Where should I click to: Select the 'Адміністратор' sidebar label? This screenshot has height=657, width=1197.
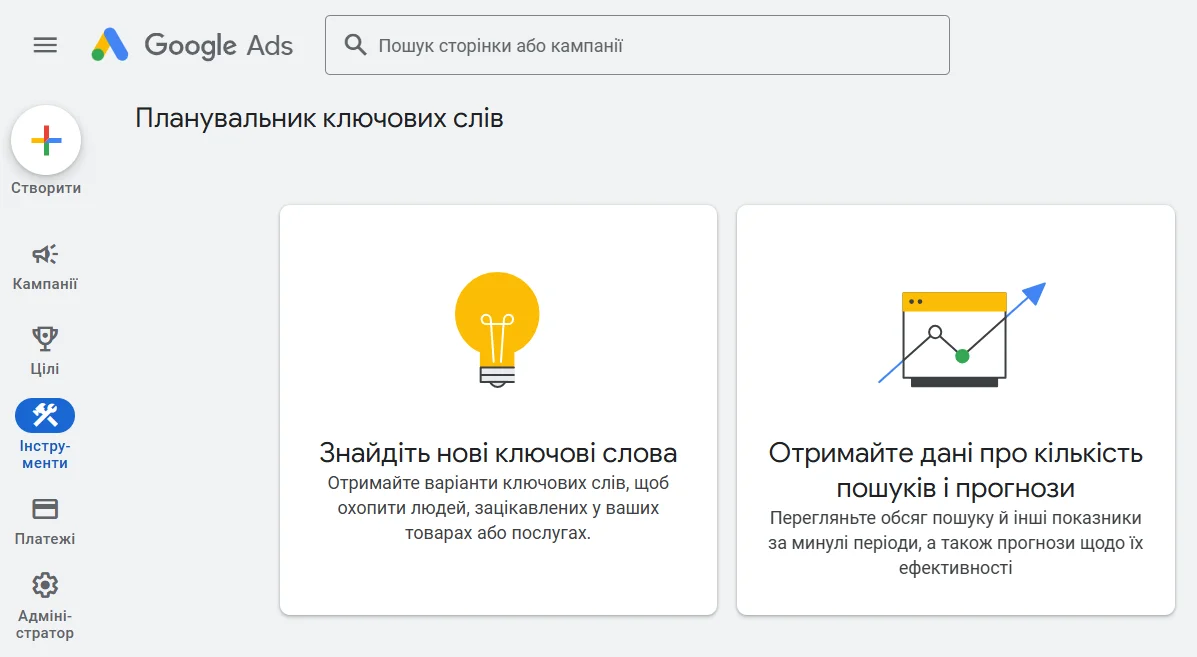point(45,624)
